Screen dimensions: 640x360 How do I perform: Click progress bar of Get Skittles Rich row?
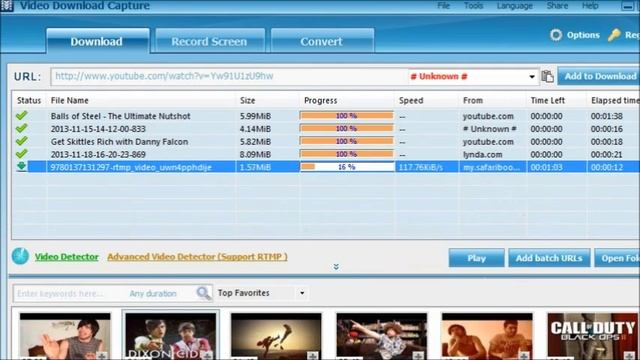tap(347, 141)
